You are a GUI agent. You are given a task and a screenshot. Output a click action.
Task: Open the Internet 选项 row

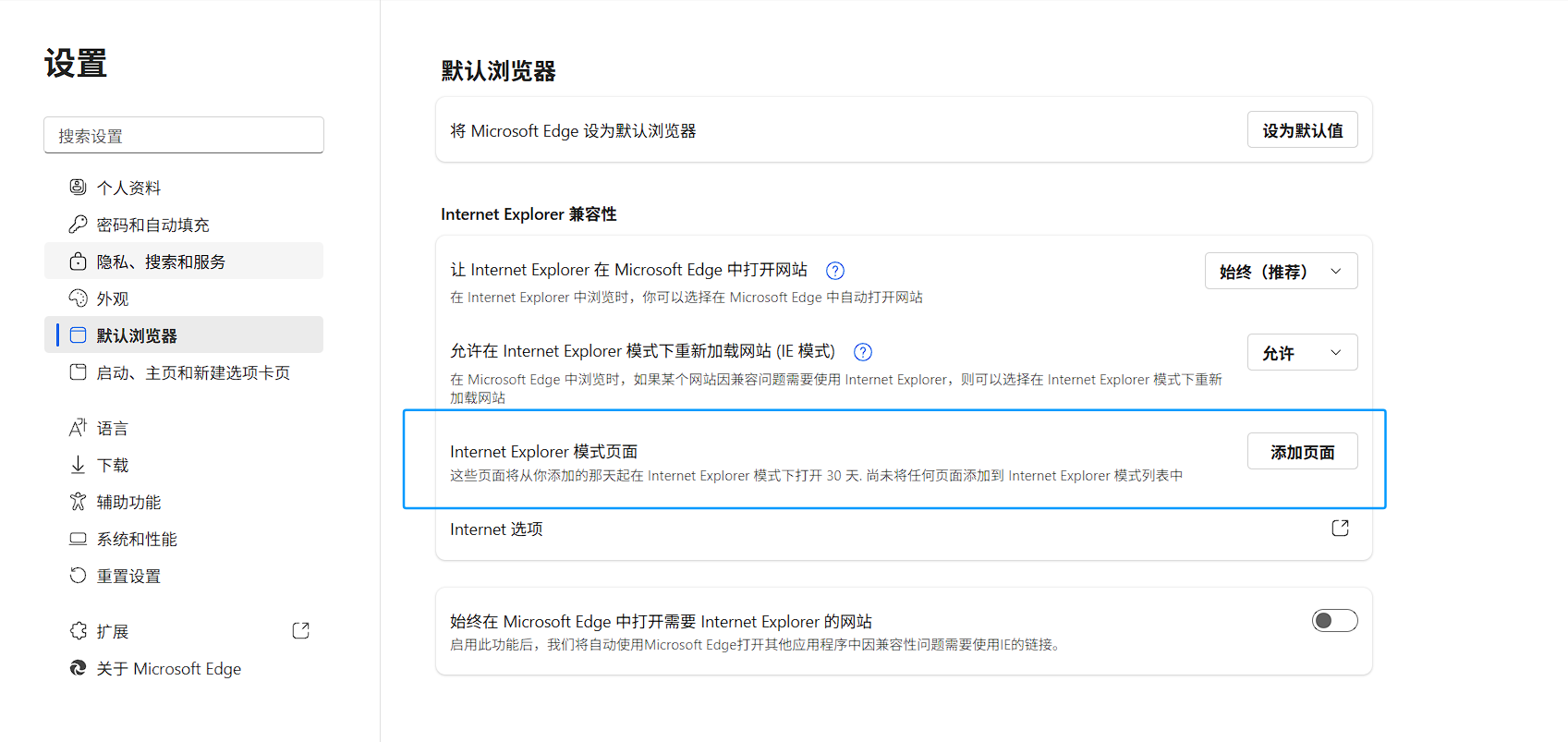tap(904, 529)
